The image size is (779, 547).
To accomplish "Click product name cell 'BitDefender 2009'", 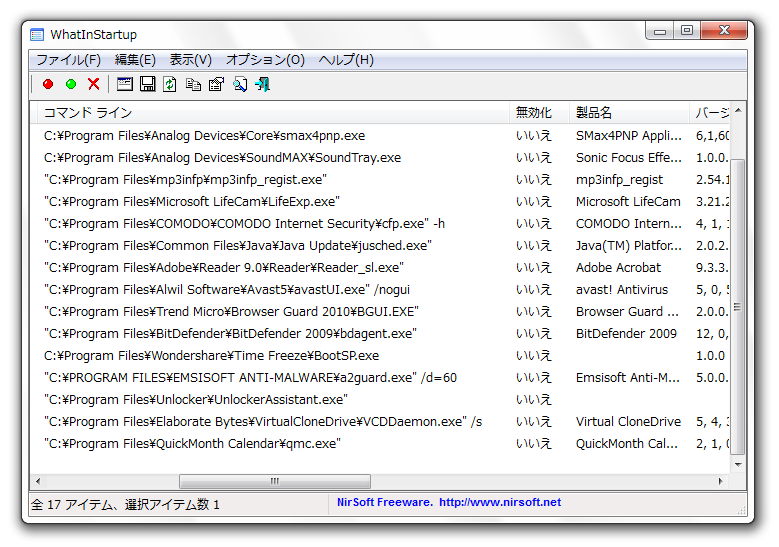I will click(x=626, y=333).
